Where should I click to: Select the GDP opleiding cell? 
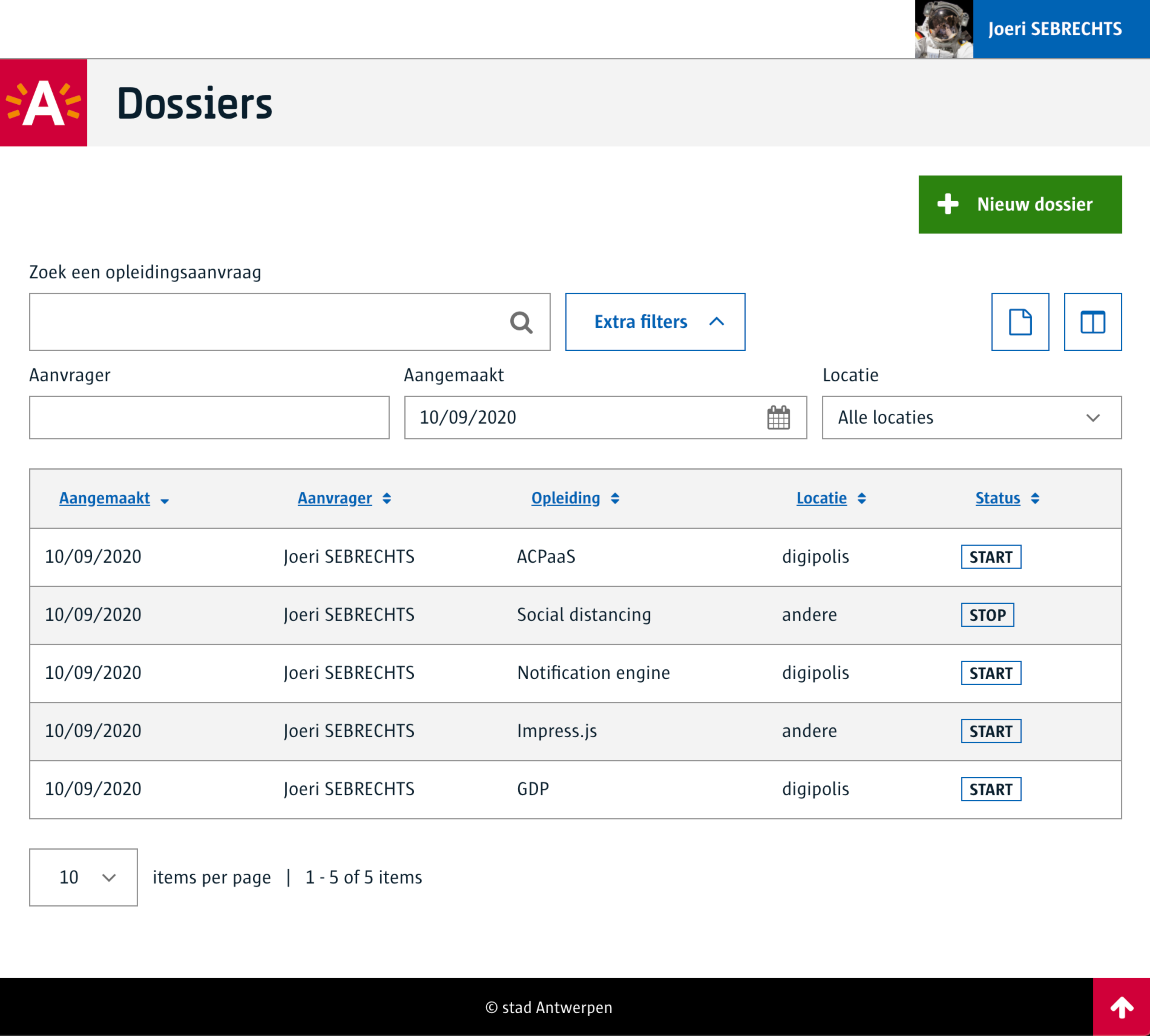[533, 789]
